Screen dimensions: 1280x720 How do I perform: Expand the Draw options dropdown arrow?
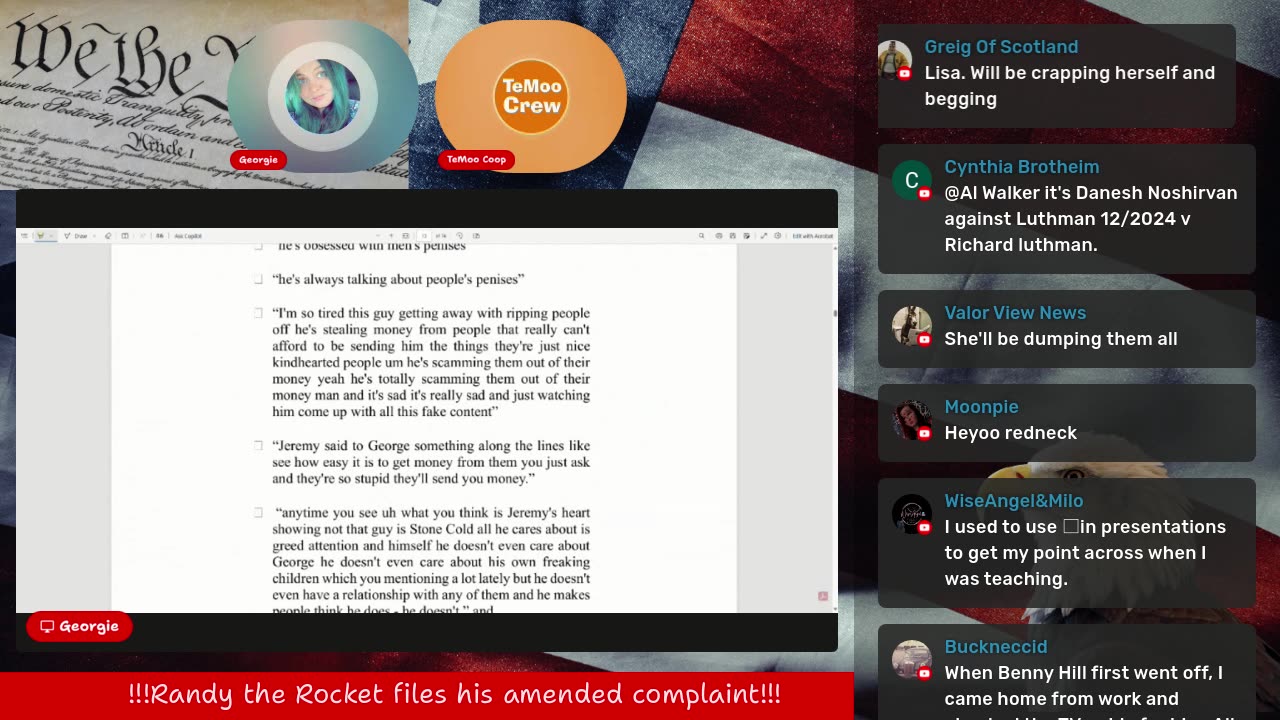click(x=94, y=236)
